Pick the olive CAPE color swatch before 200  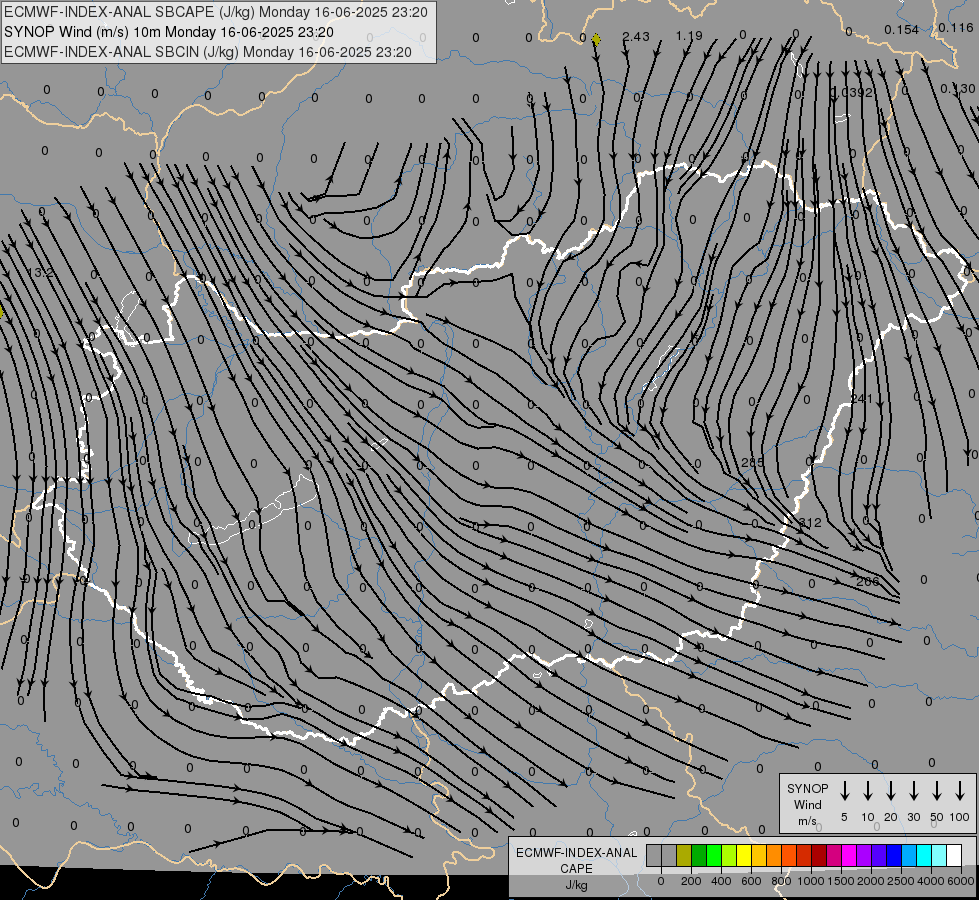(684, 855)
